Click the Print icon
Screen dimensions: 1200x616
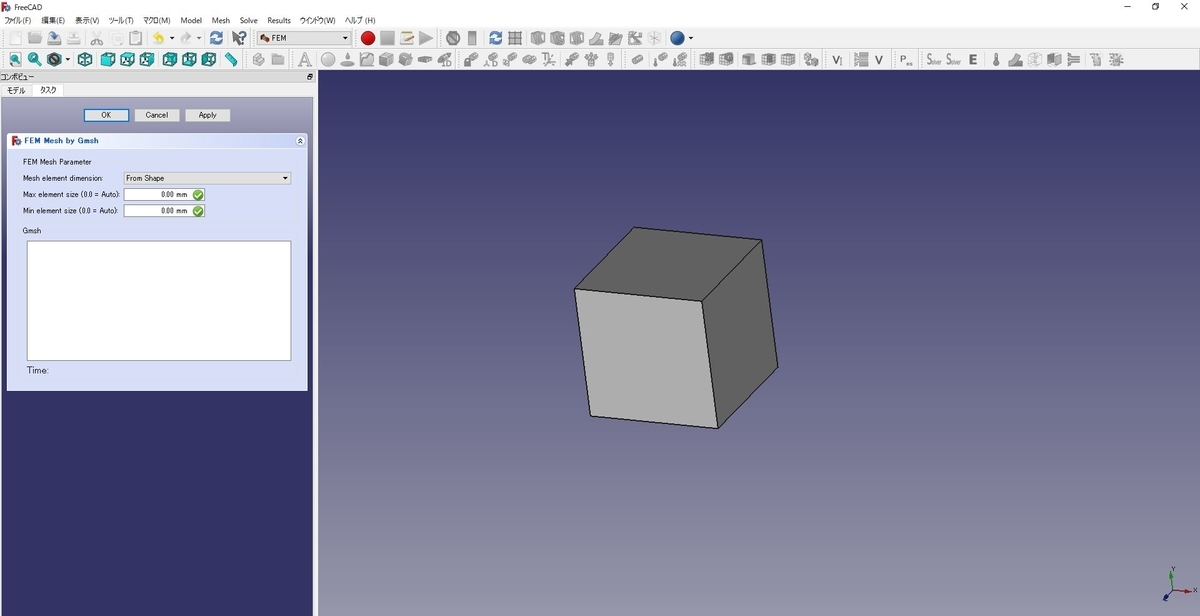[74, 38]
